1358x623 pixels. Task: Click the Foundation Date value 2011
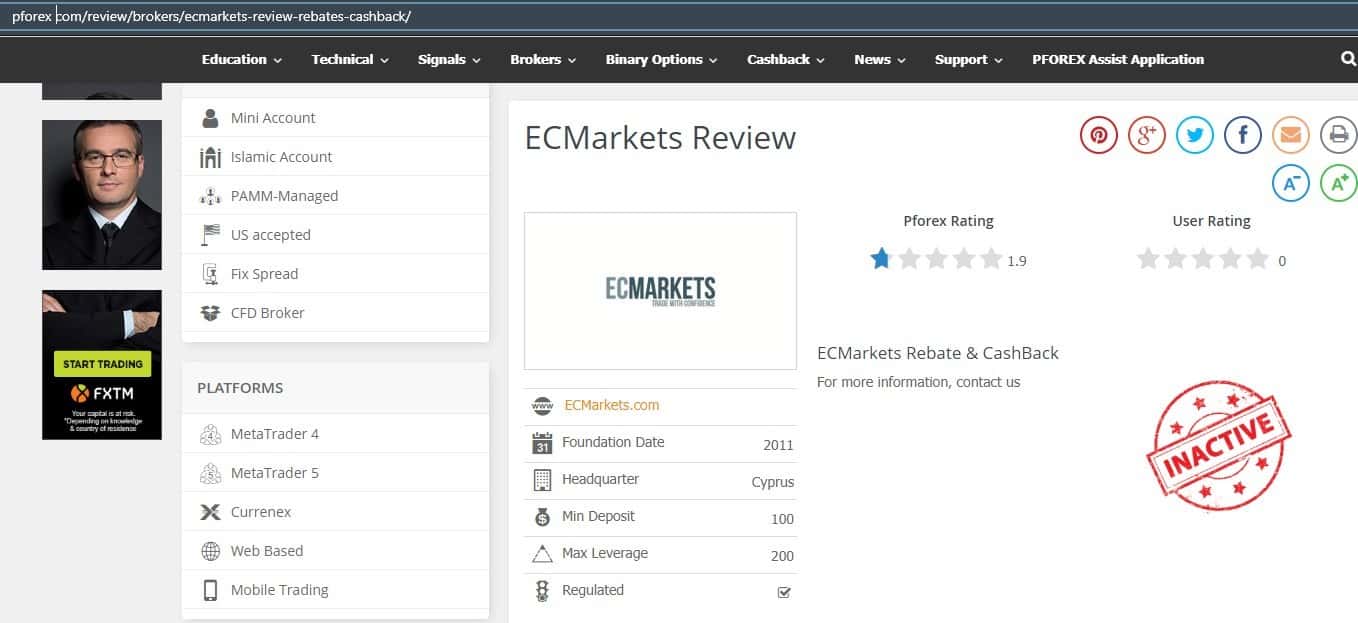point(778,445)
